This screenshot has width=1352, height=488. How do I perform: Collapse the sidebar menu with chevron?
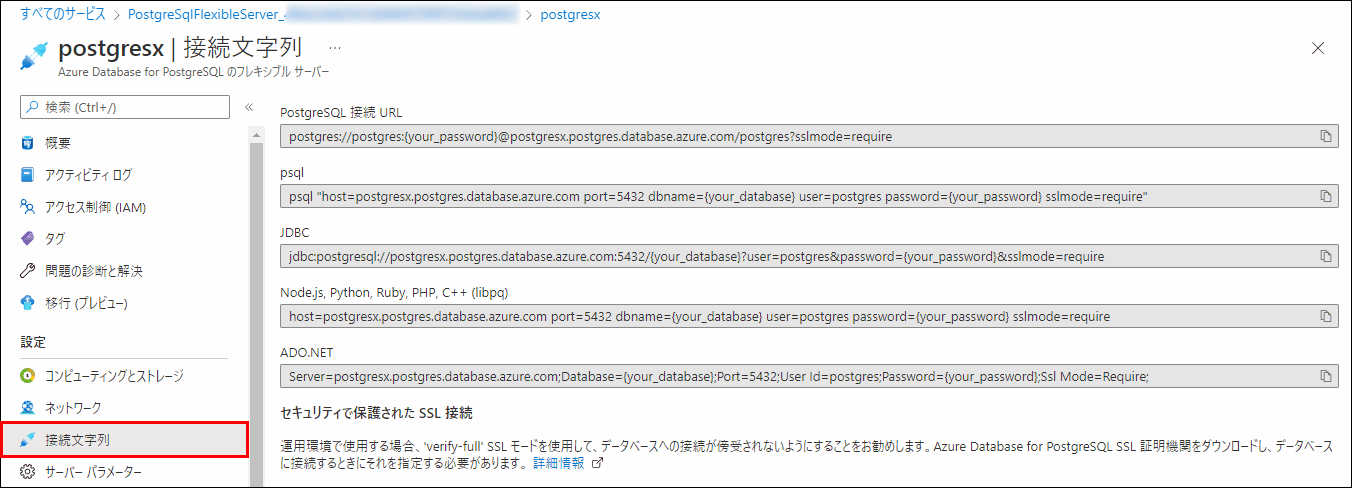point(248,107)
